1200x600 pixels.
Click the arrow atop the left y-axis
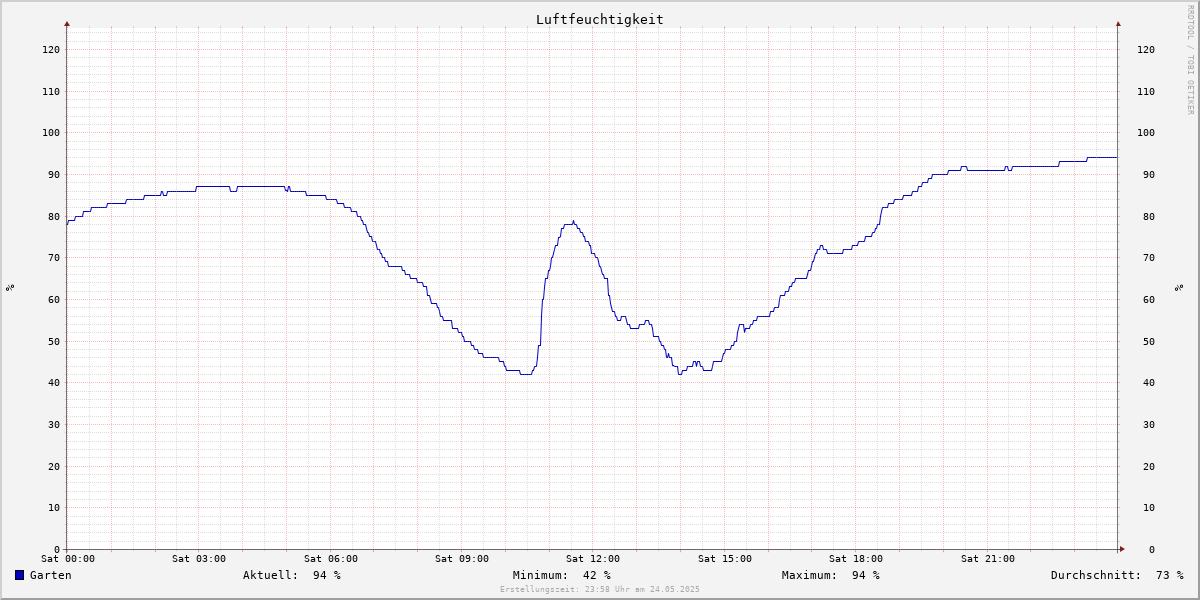[67, 23]
